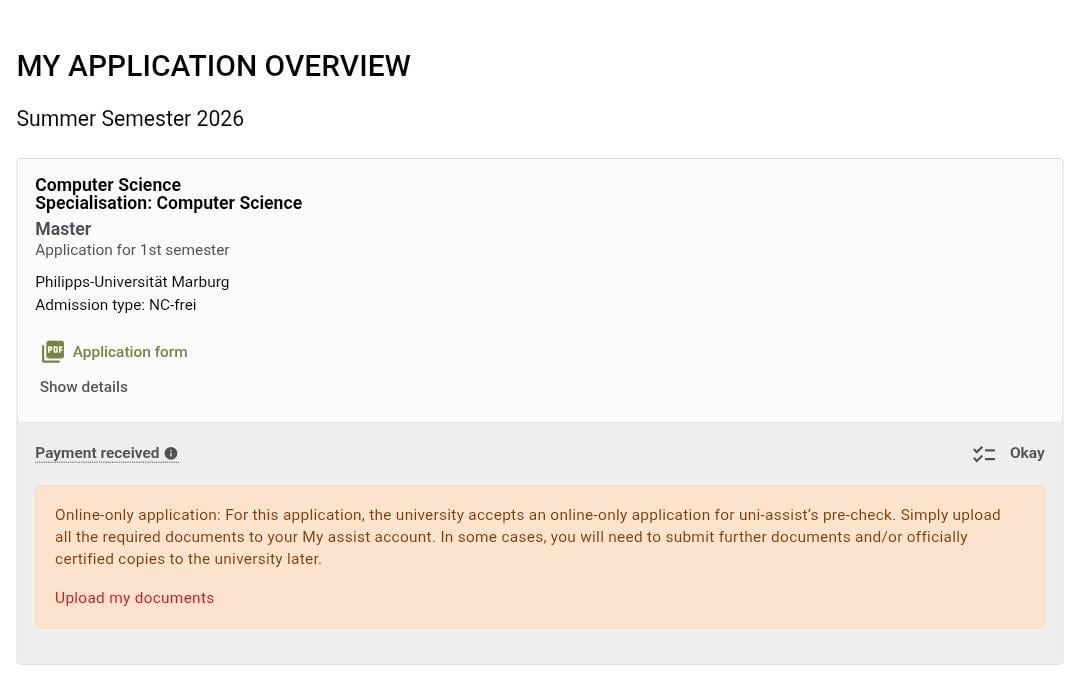Image resolution: width=1080 pixels, height=677 pixels.
Task: Click the Okay payment status indicator
Action: tap(1027, 453)
